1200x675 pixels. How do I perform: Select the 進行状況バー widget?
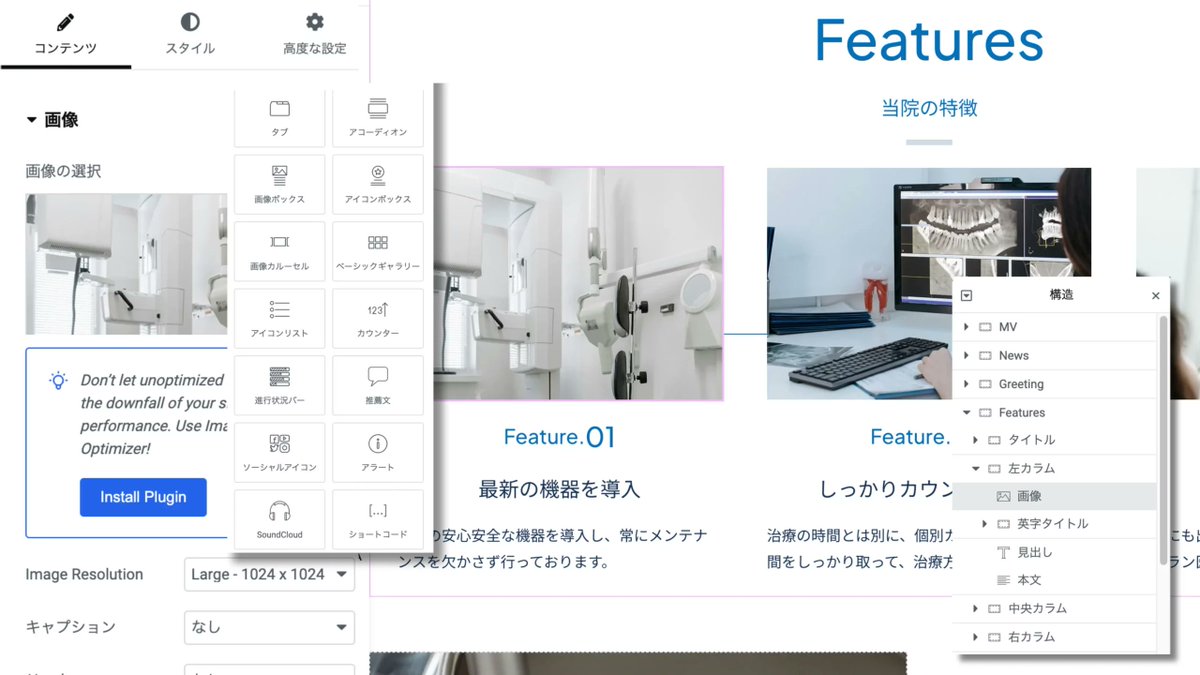pos(280,385)
